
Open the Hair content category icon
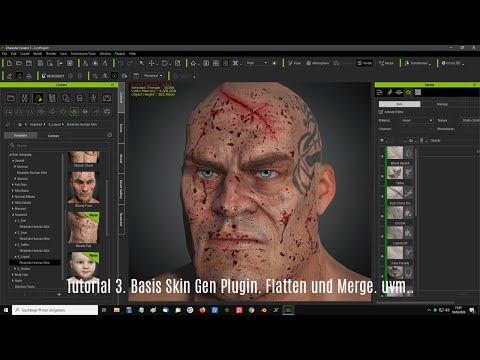point(66,98)
